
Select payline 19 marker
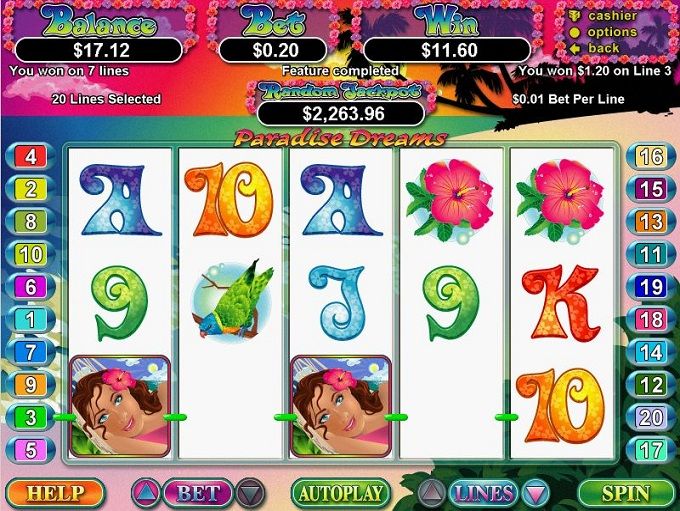coord(651,287)
